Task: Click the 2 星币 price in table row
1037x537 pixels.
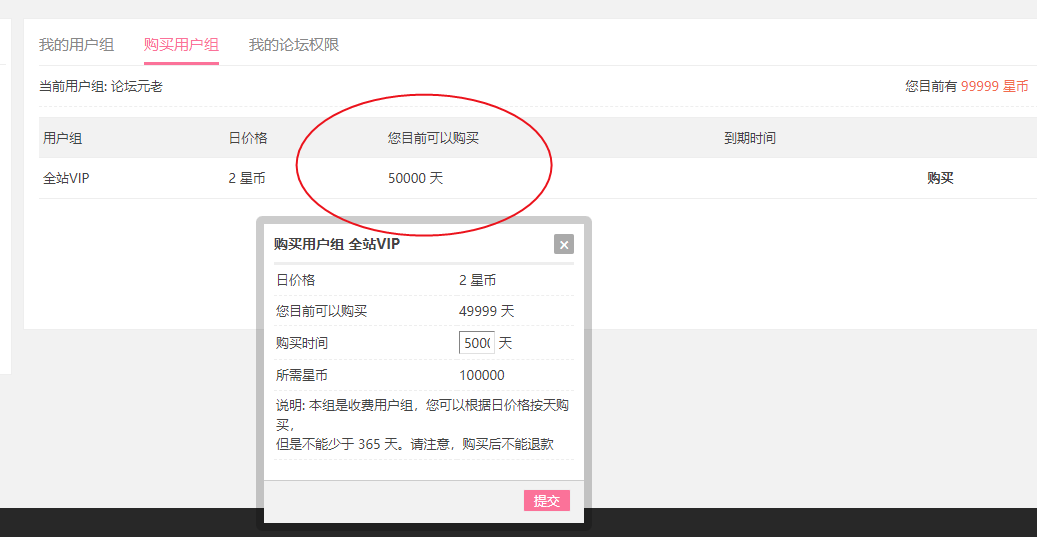Action: point(247,178)
